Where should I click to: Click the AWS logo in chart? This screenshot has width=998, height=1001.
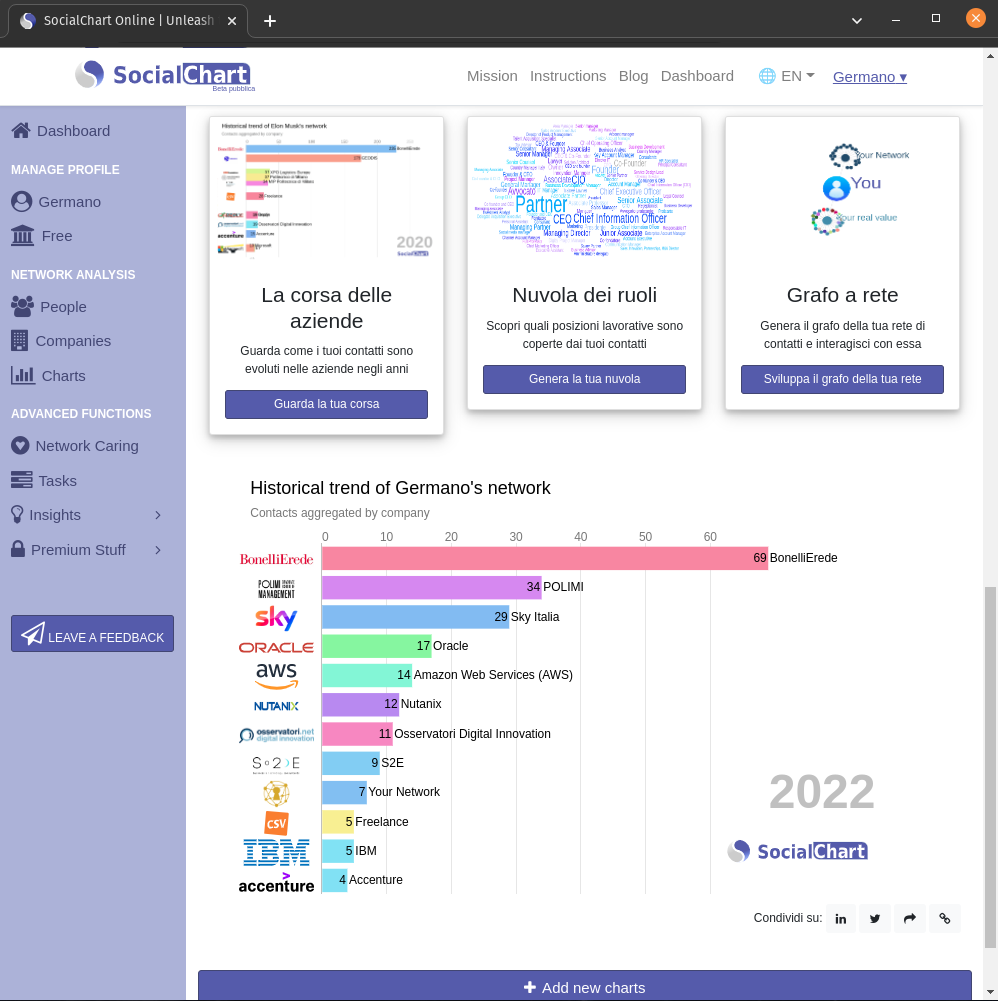pos(276,675)
